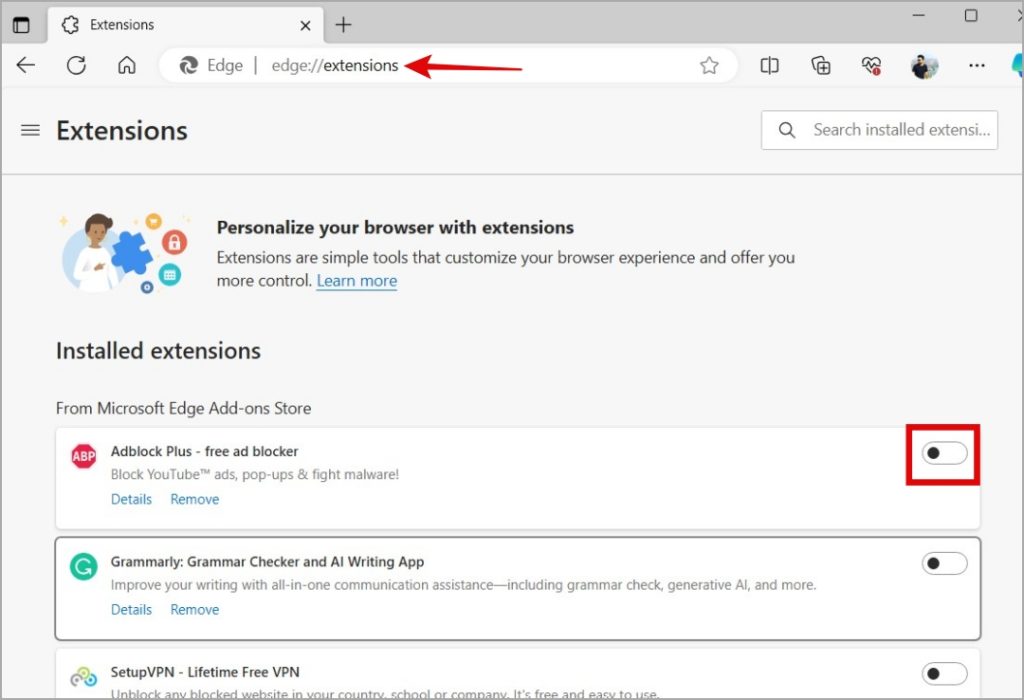This screenshot has height=700, width=1024.
Task: Open the tab actions menu icon
Action: [21, 25]
